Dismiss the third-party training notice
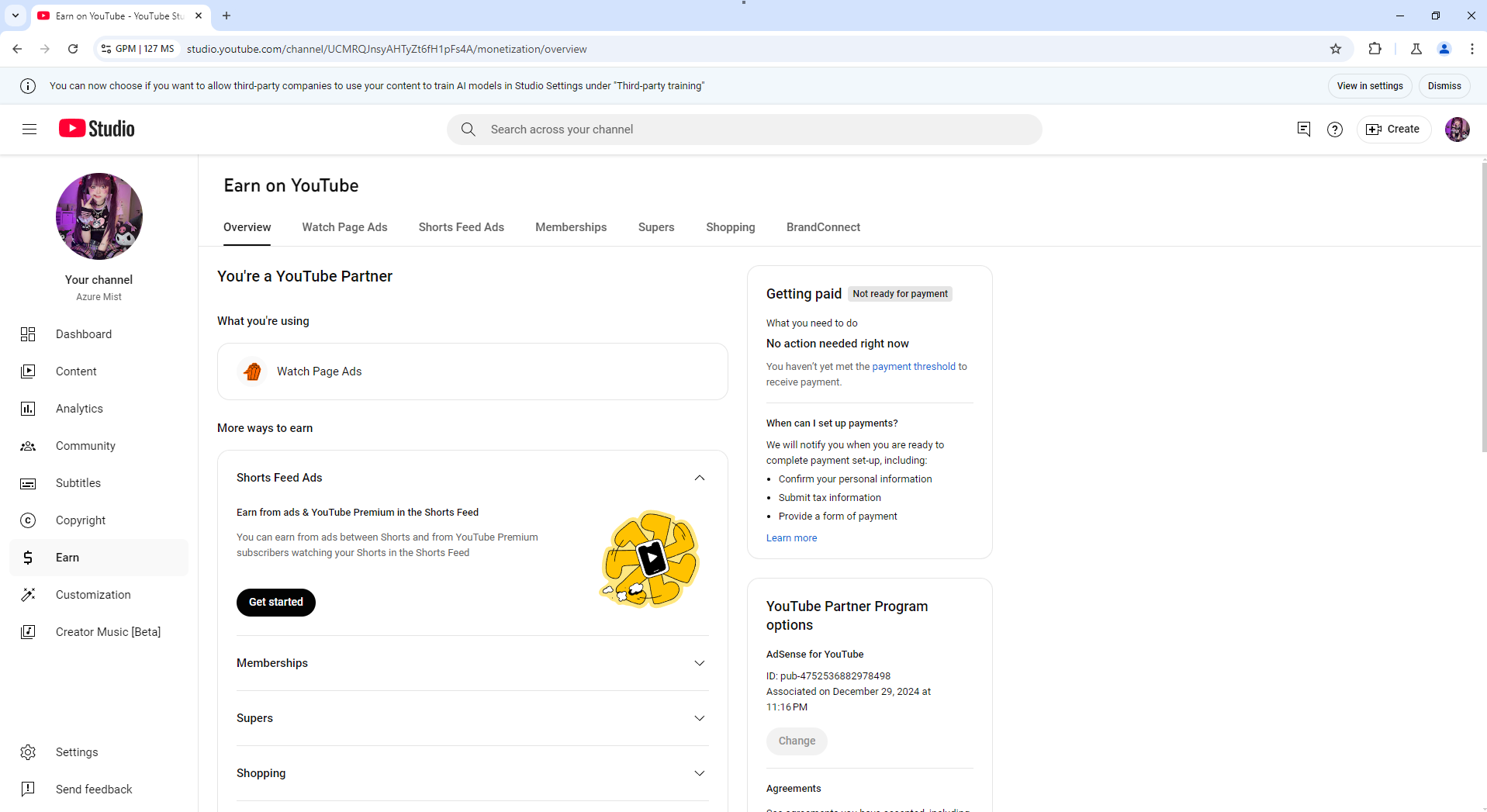 click(1444, 86)
